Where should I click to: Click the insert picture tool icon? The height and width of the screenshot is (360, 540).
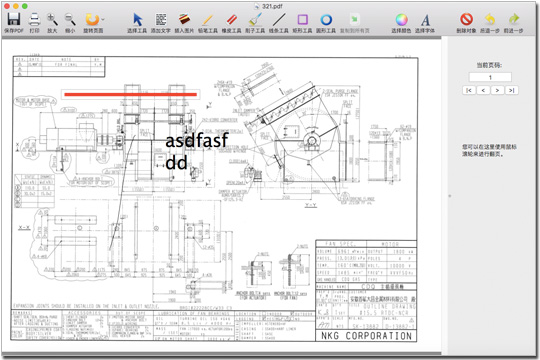[x=185, y=20]
